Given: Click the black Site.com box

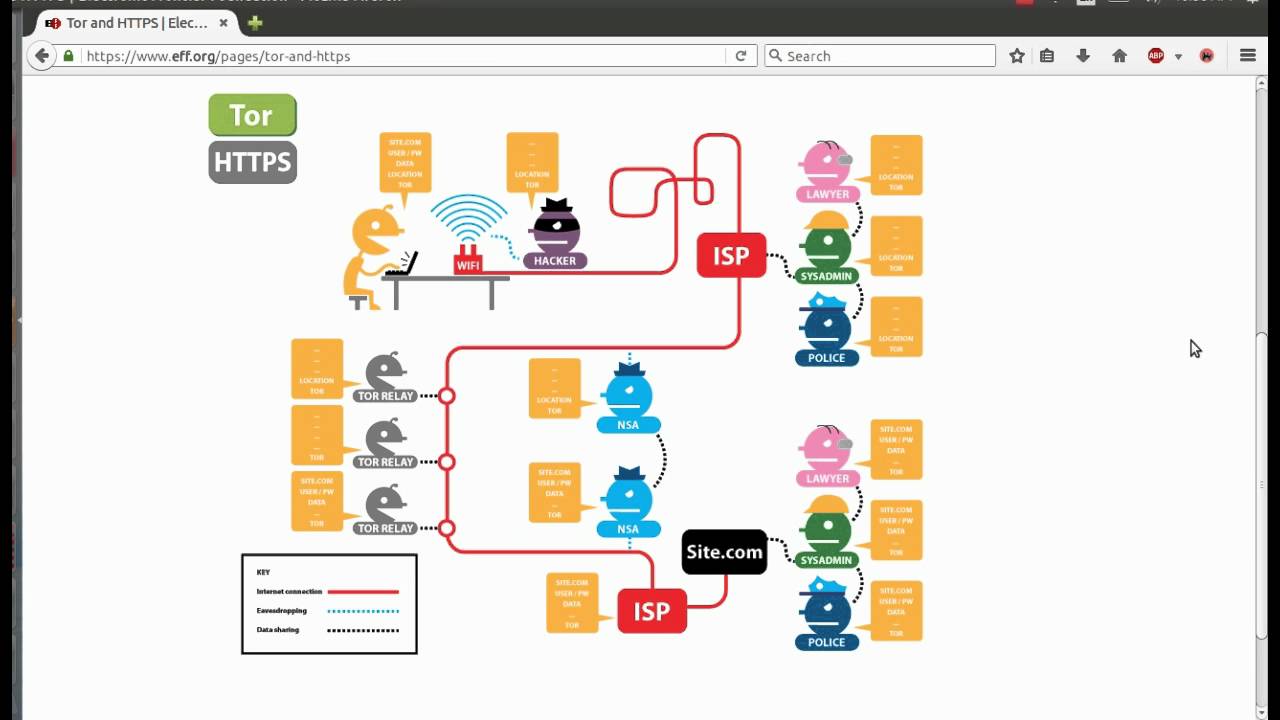Looking at the screenshot, I should pyautogui.click(x=724, y=552).
